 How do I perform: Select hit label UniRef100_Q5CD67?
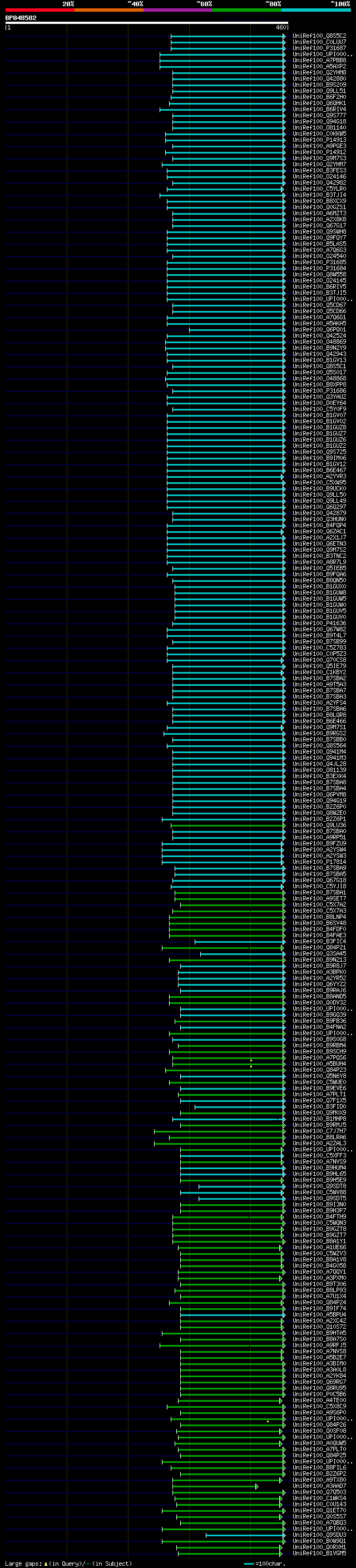pyautogui.click(x=319, y=305)
